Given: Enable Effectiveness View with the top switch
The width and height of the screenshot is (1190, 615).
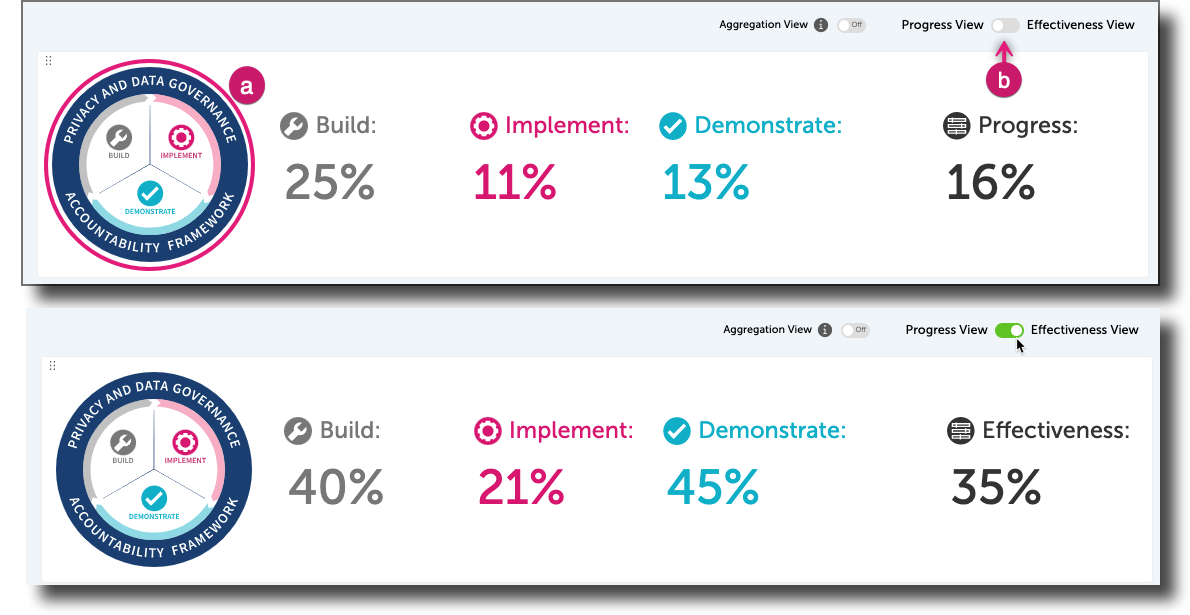Looking at the screenshot, I should pos(1004,24).
